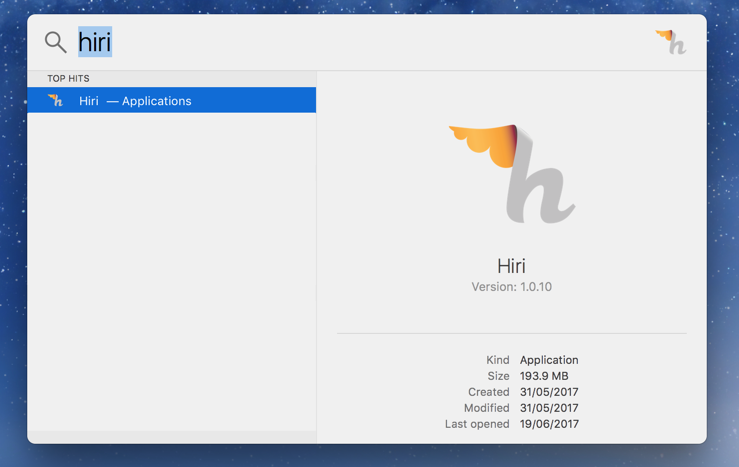Click the "Size" label
Screen dimensions: 739x467
point(498,376)
